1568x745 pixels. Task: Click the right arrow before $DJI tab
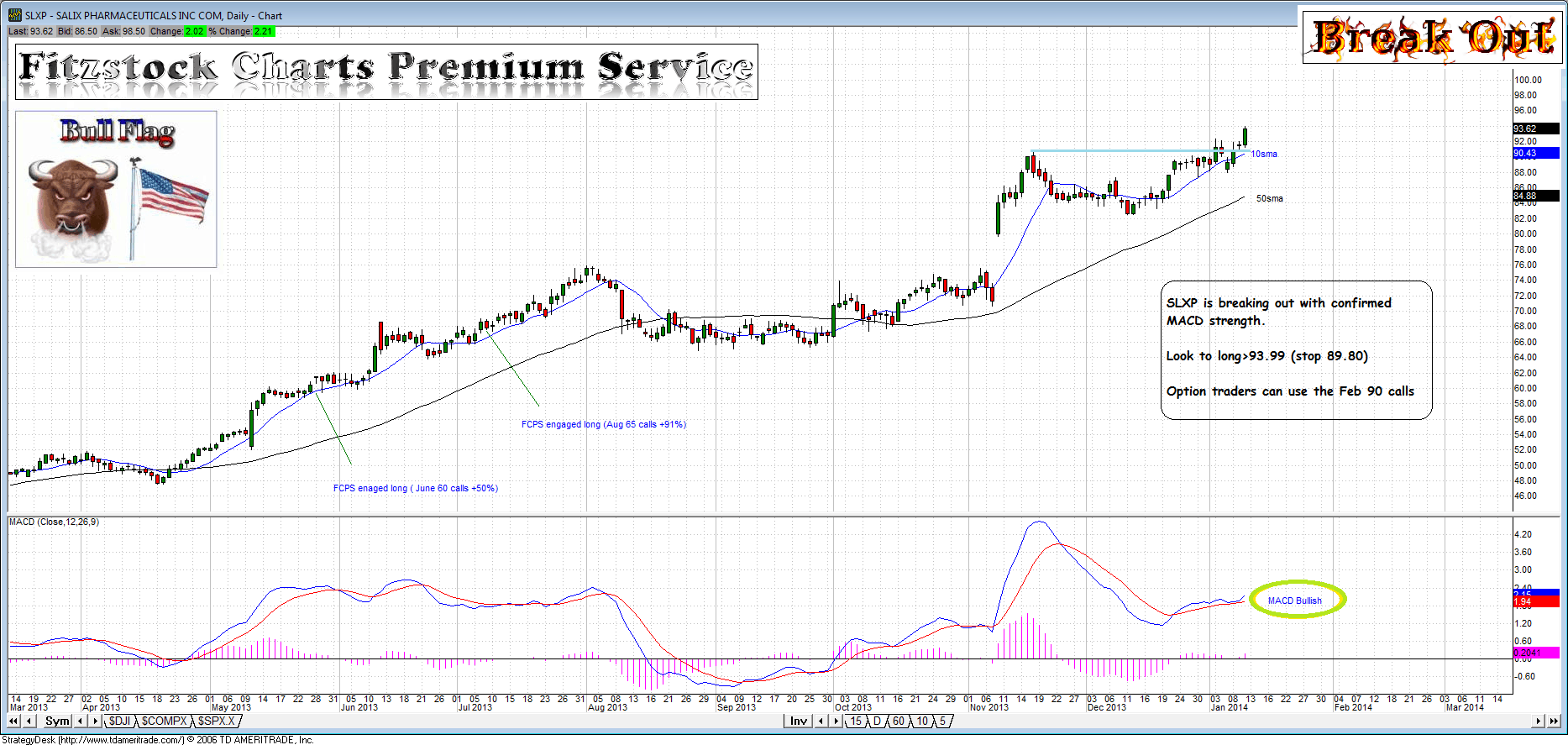[95, 721]
